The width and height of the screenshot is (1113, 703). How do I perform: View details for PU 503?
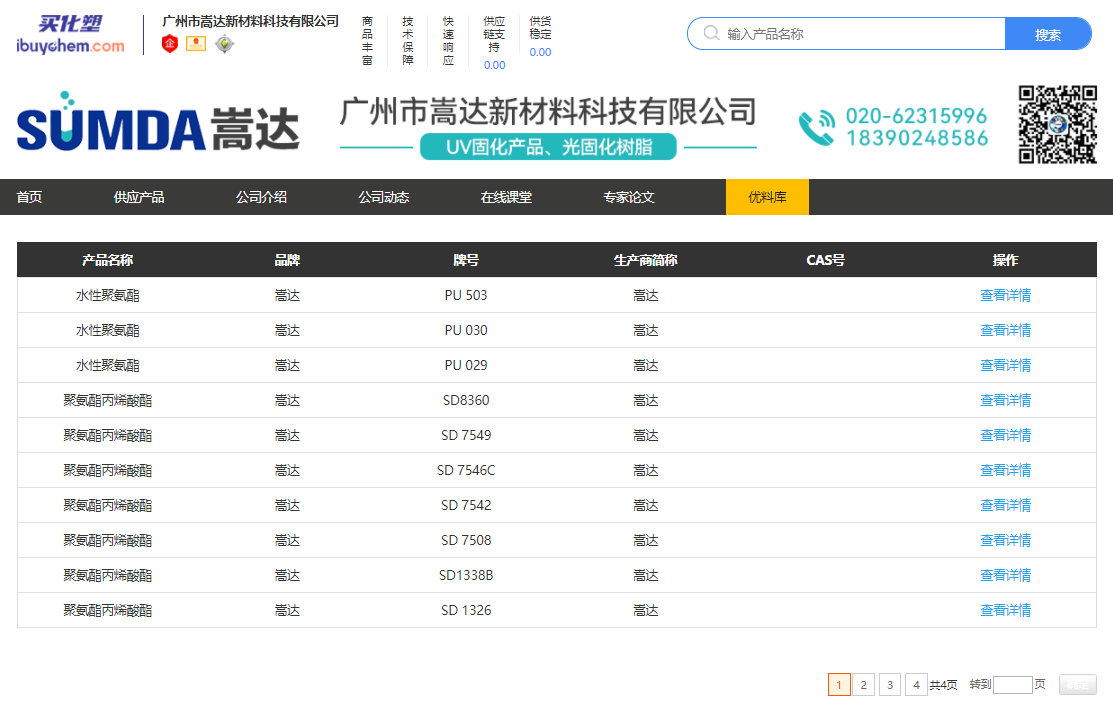point(1005,295)
